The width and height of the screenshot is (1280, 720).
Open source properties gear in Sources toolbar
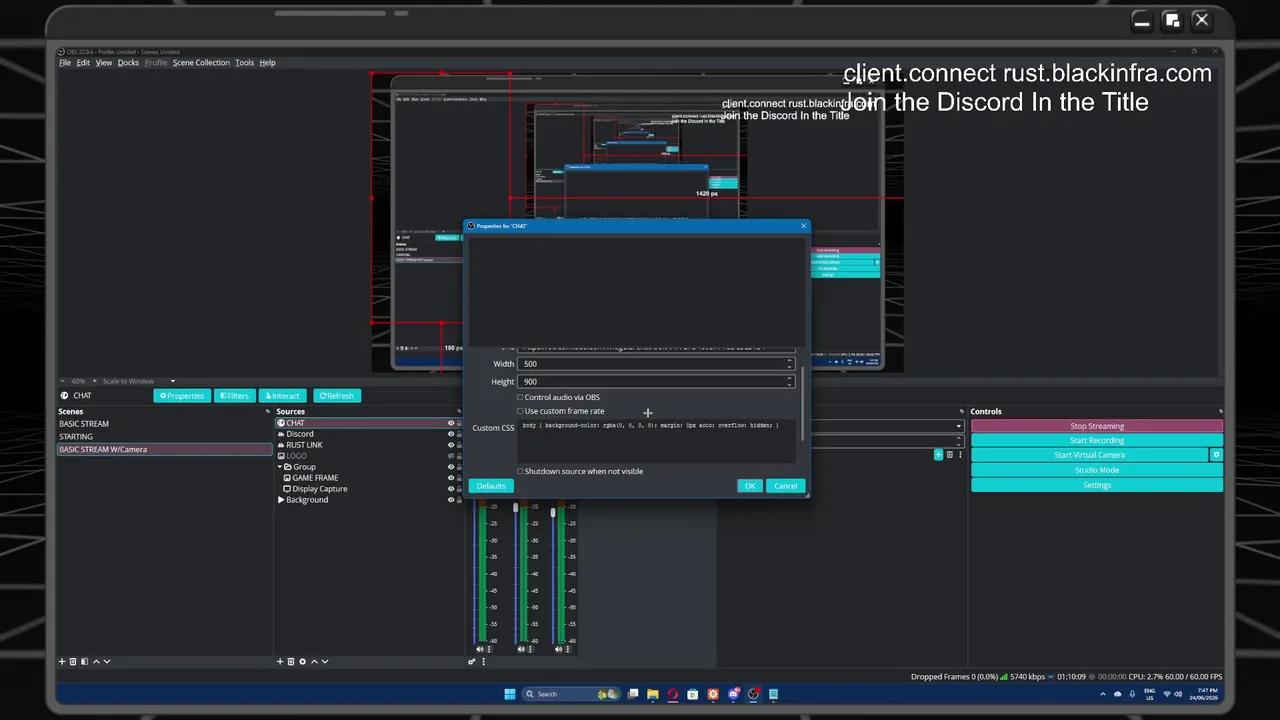[x=302, y=661]
